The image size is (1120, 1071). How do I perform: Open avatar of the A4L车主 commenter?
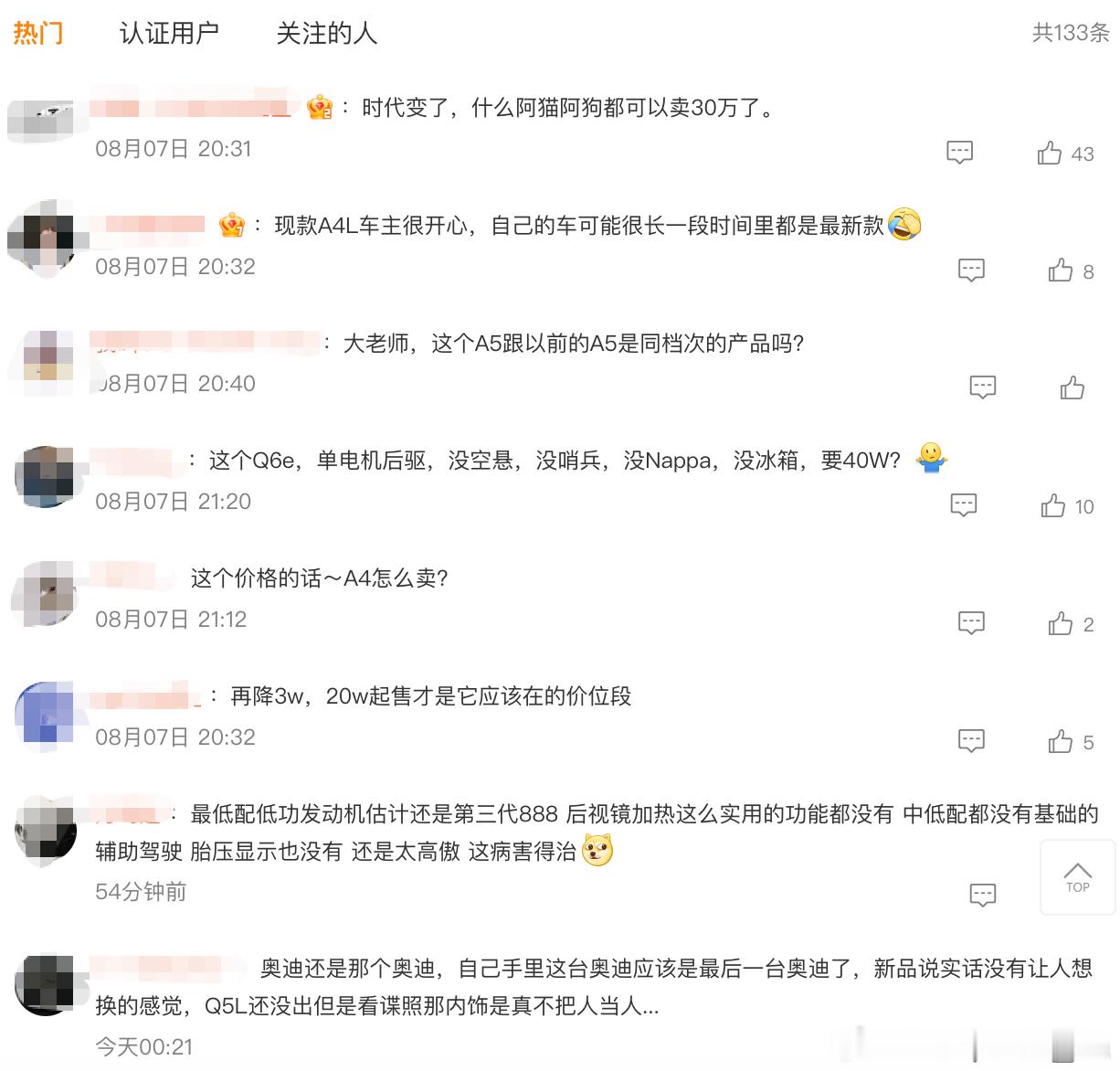[43, 238]
